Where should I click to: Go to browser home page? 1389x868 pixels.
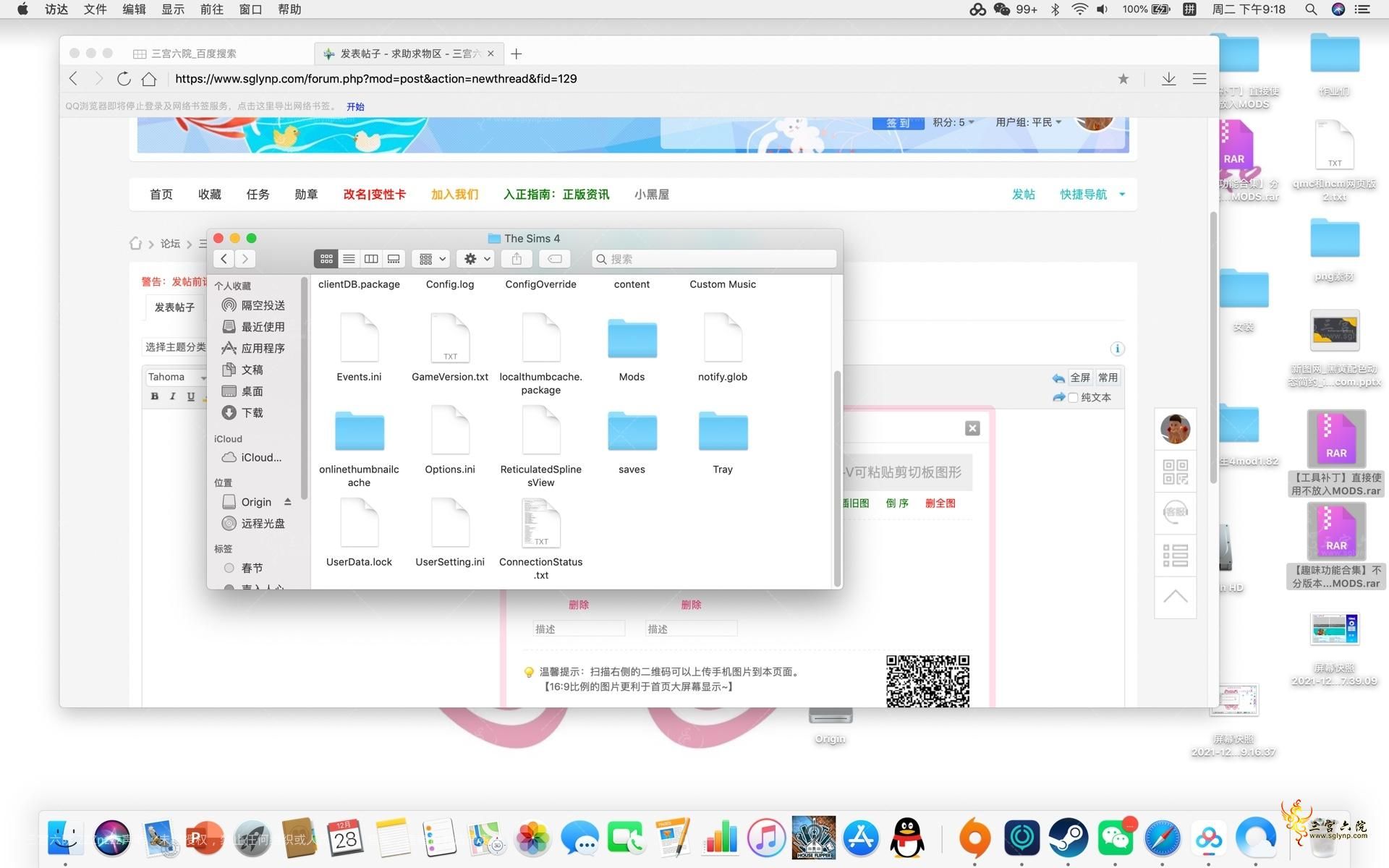pos(149,79)
